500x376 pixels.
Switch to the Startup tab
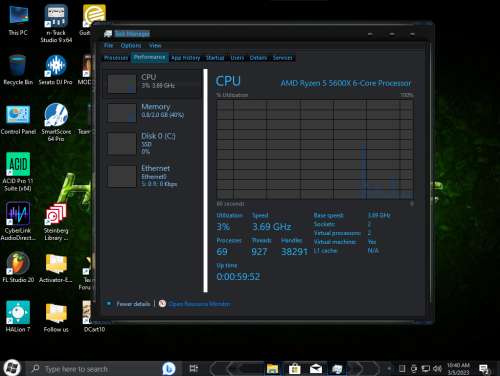[x=215, y=58]
